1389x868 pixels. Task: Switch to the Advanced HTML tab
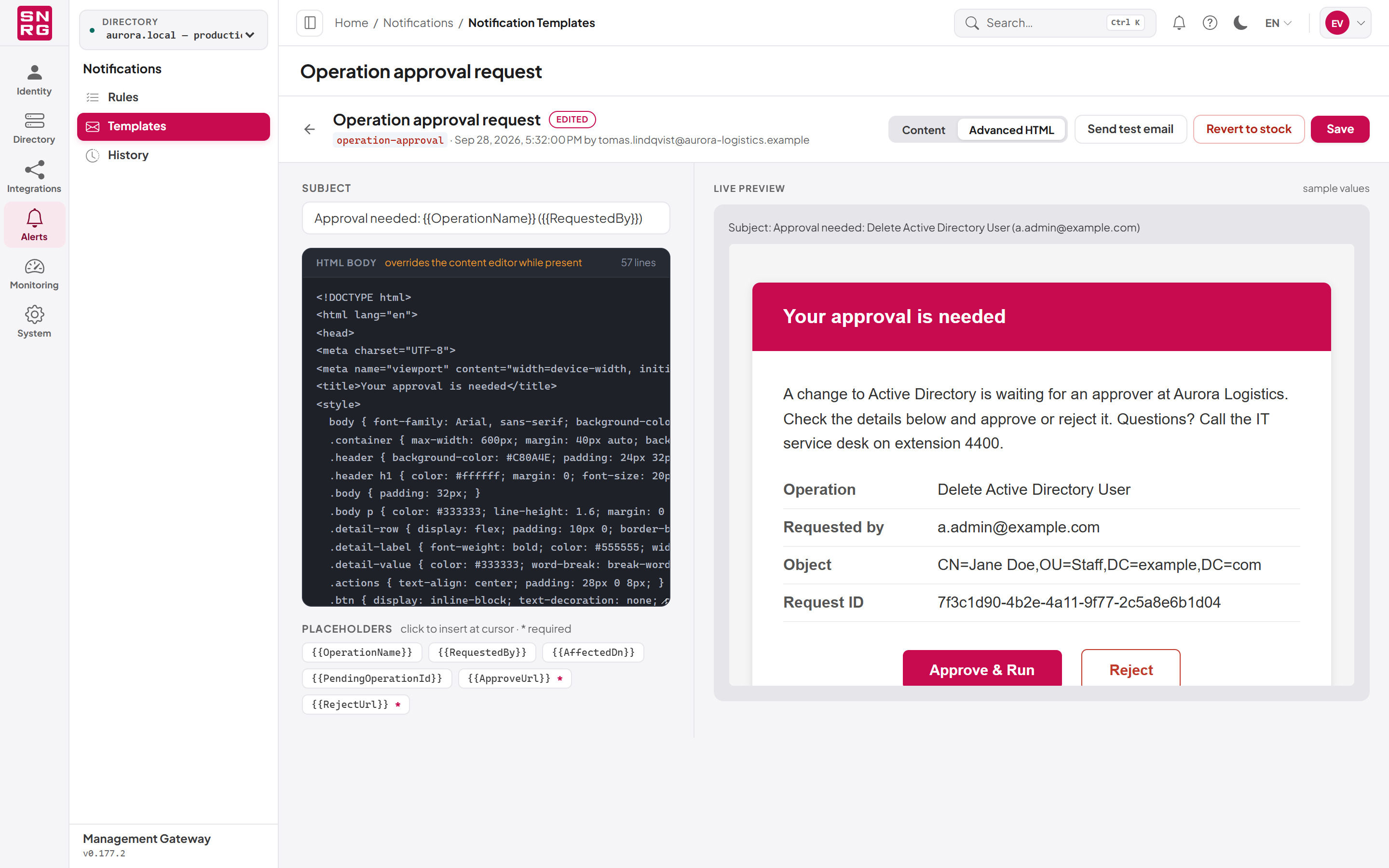(x=1011, y=130)
